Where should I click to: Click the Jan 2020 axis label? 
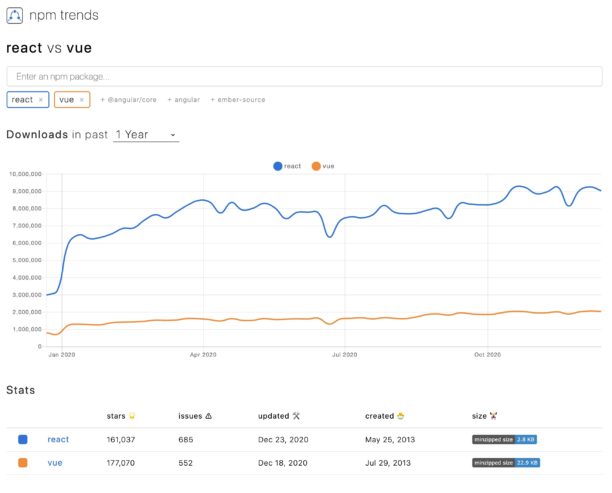62,355
